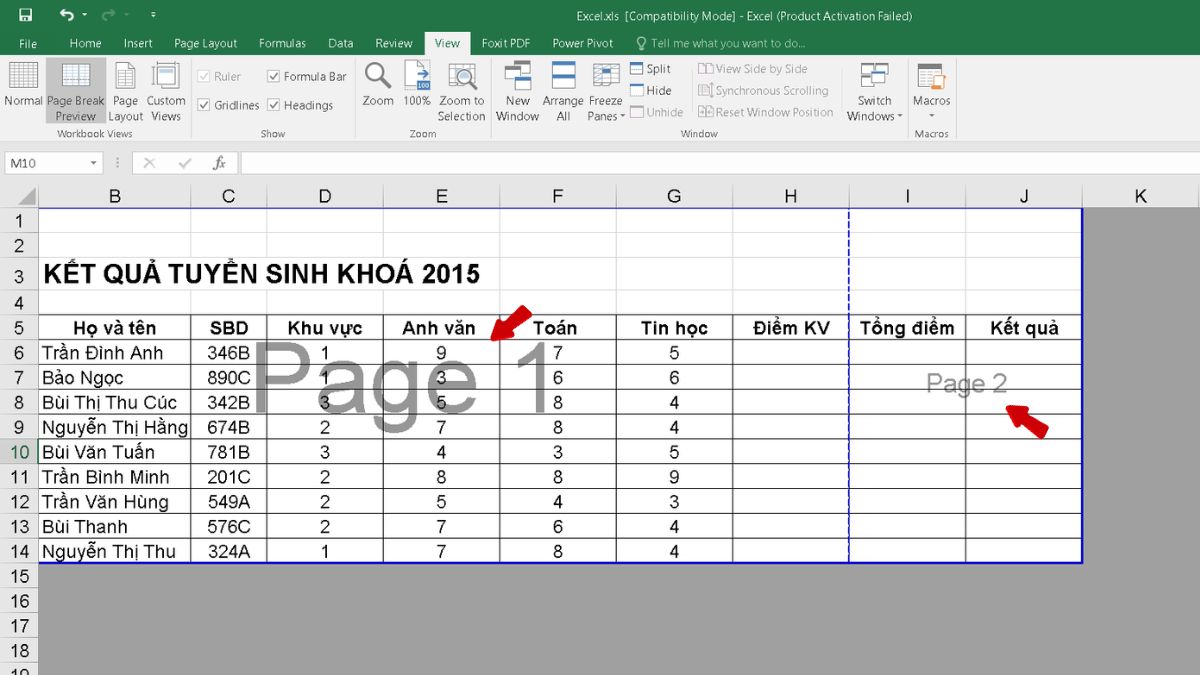1200x675 pixels.
Task: Select header cell Họ và tên
Action: tap(115, 328)
